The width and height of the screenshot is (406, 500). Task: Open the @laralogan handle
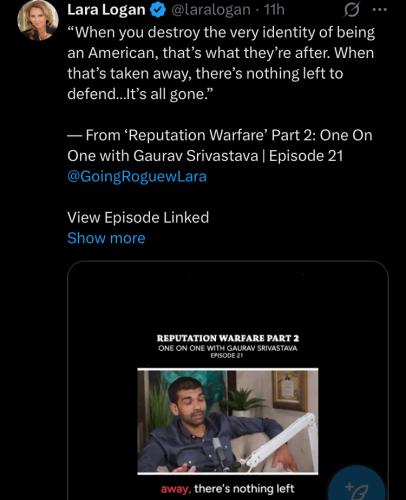coord(211,10)
